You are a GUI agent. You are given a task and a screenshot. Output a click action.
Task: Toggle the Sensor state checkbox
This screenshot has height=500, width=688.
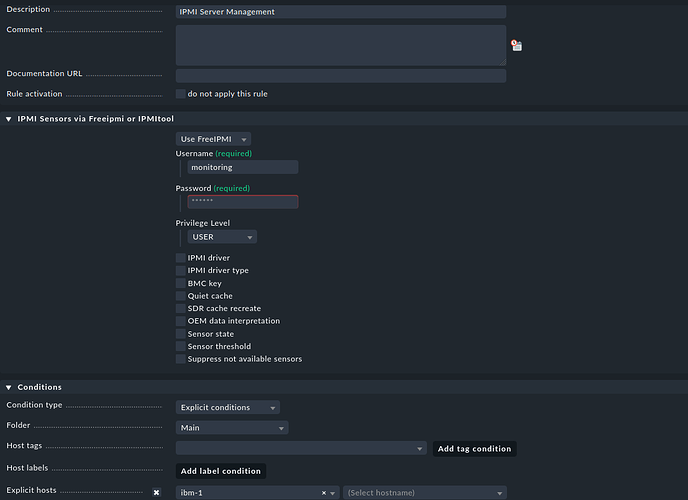point(180,334)
